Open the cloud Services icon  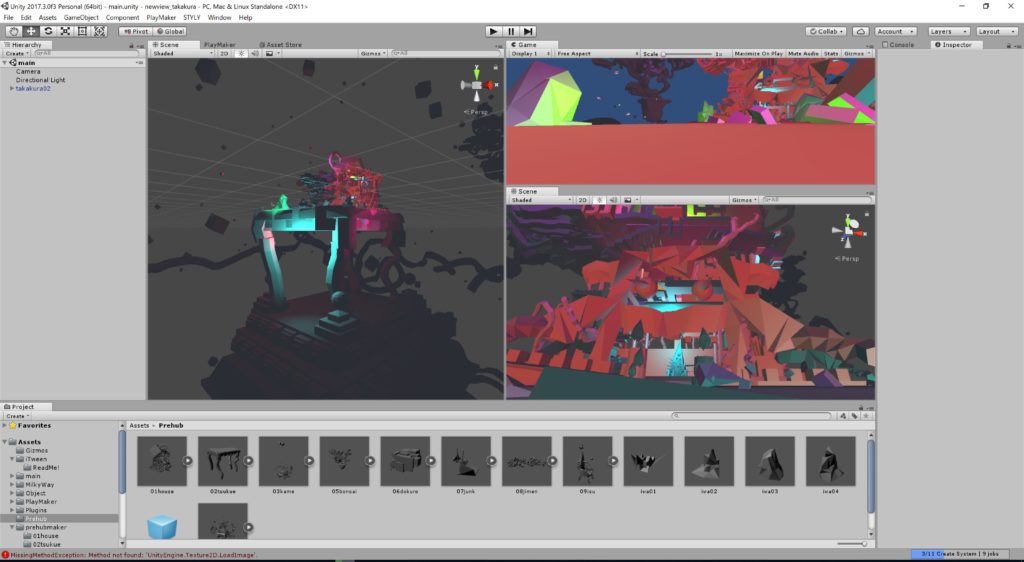tap(860, 31)
